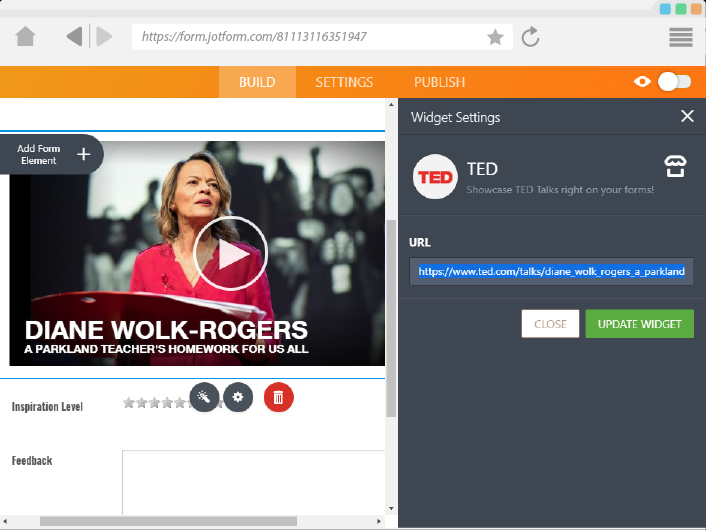Go to the browser home page
Screen dimensions: 706x530
[x=25, y=36]
